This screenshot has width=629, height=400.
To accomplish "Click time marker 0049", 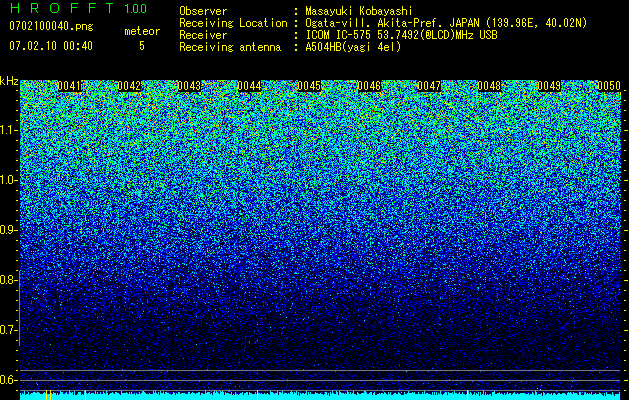I will [x=549, y=86].
